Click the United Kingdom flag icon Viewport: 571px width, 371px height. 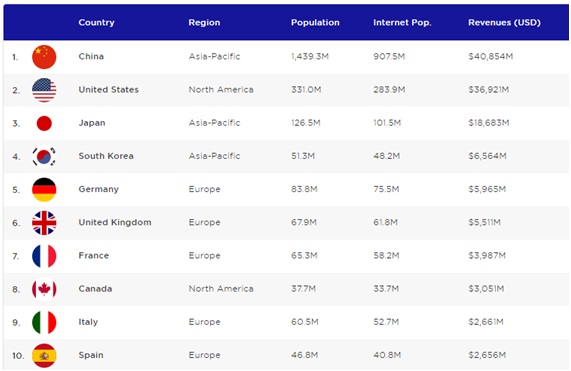pyautogui.click(x=44, y=223)
